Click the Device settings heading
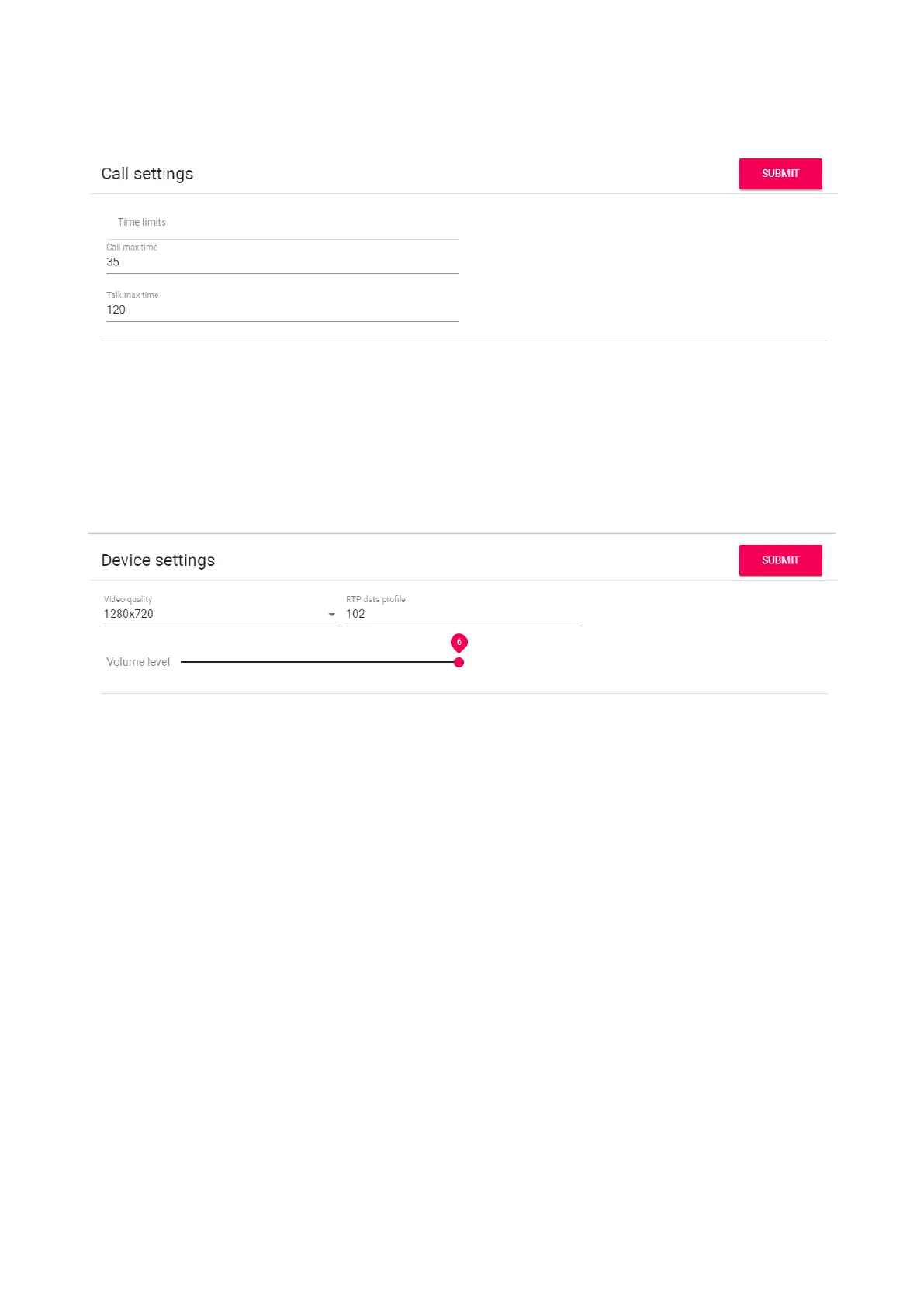 (x=158, y=560)
